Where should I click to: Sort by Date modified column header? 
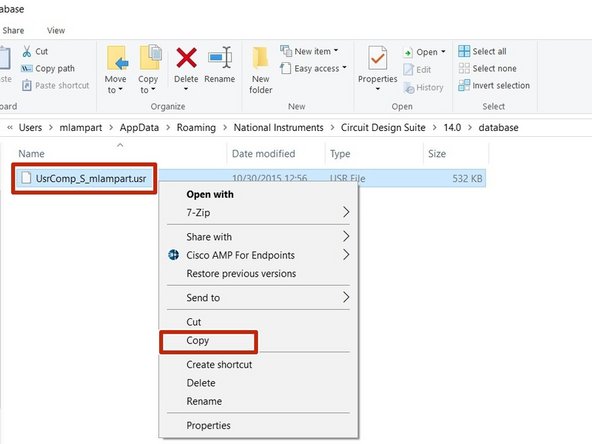(264, 154)
